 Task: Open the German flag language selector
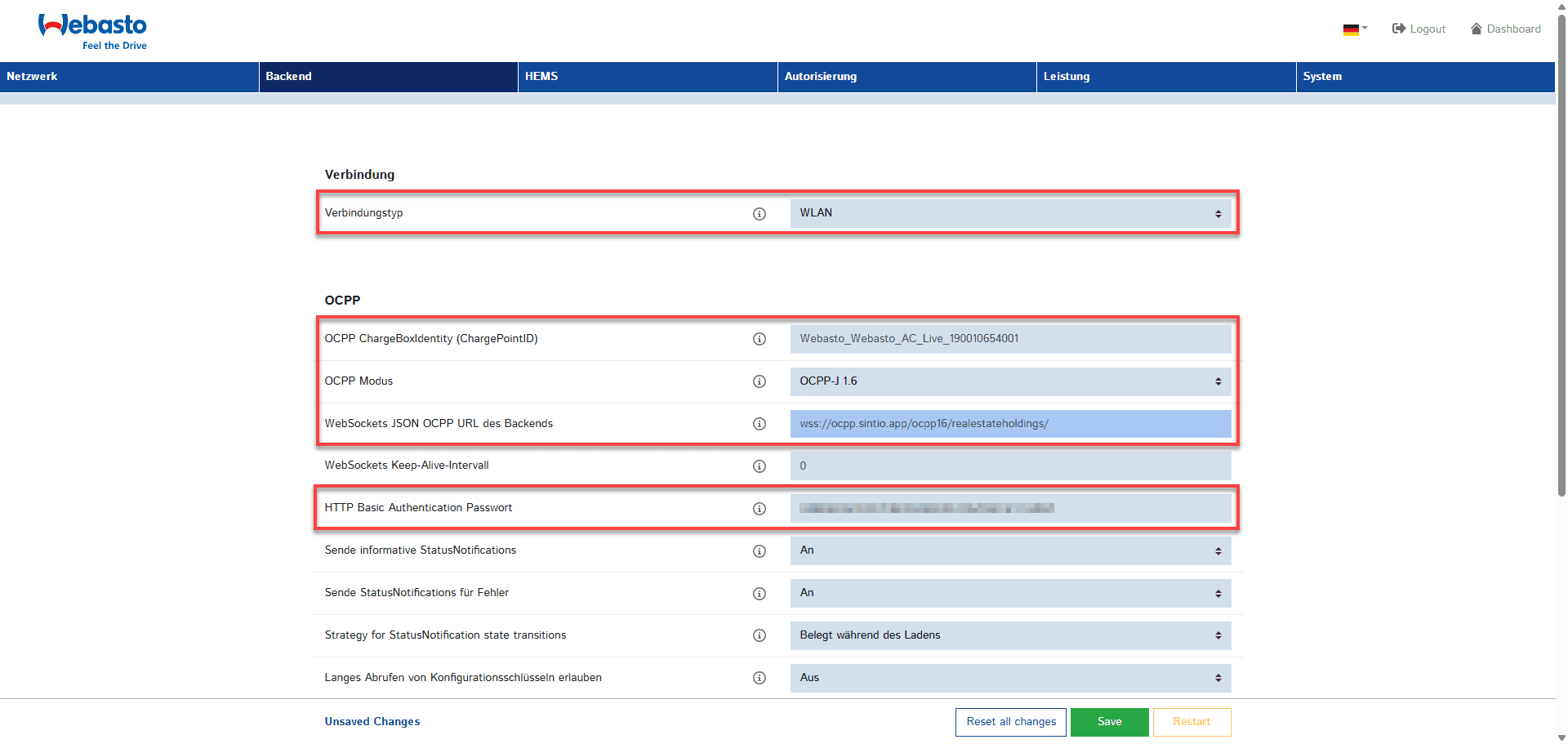click(1355, 29)
